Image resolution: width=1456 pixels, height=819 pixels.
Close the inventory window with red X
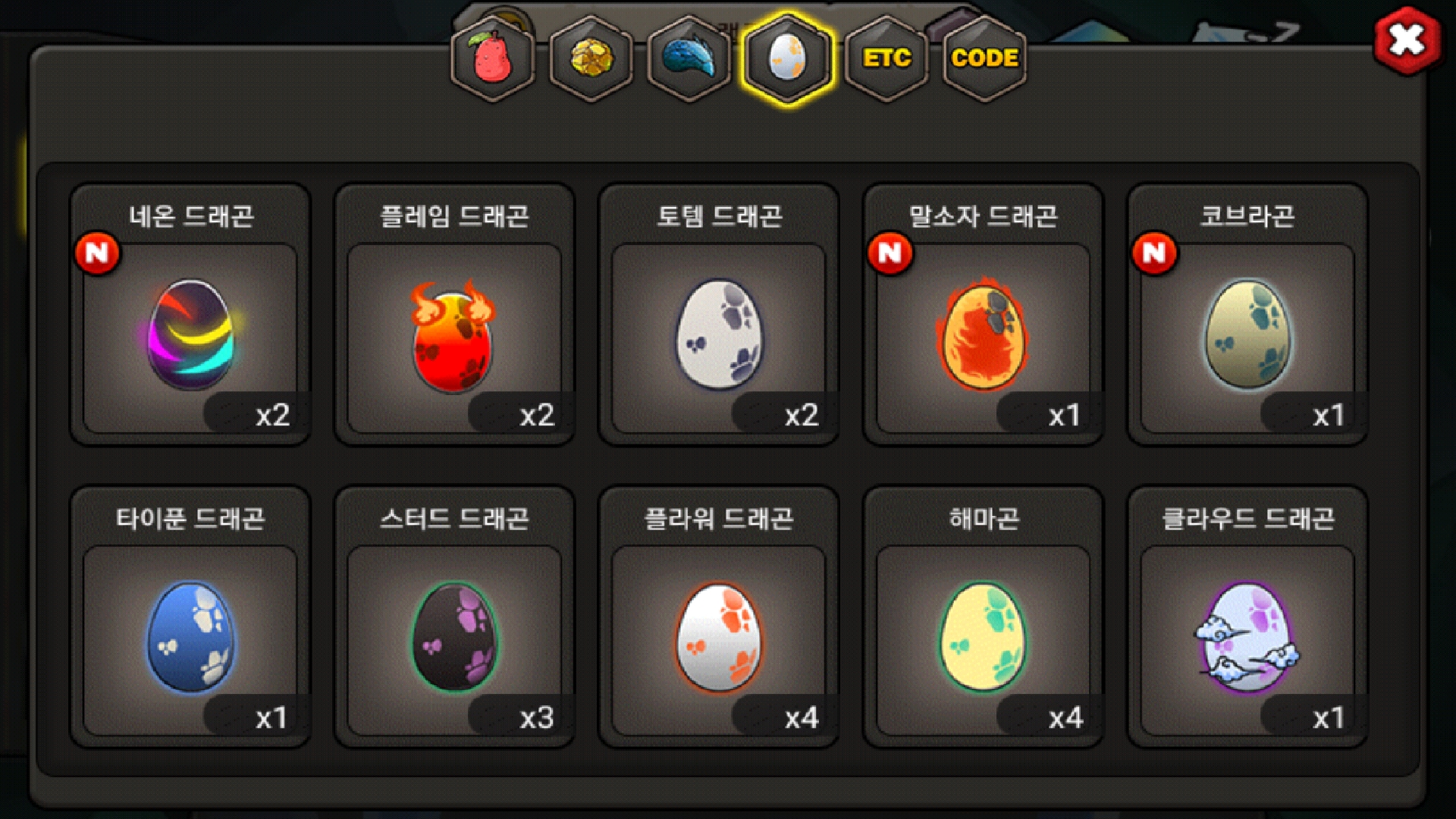(1407, 40)
